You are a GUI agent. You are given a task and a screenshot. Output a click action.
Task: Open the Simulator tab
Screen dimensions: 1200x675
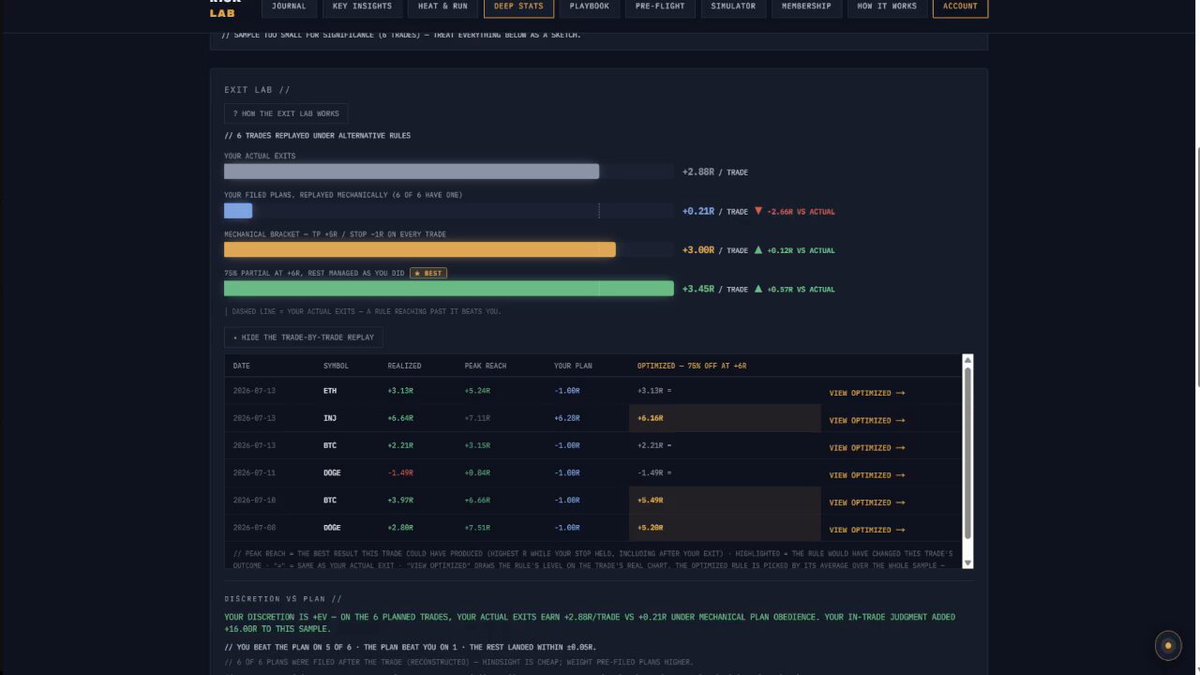click(x=734, y=7)
